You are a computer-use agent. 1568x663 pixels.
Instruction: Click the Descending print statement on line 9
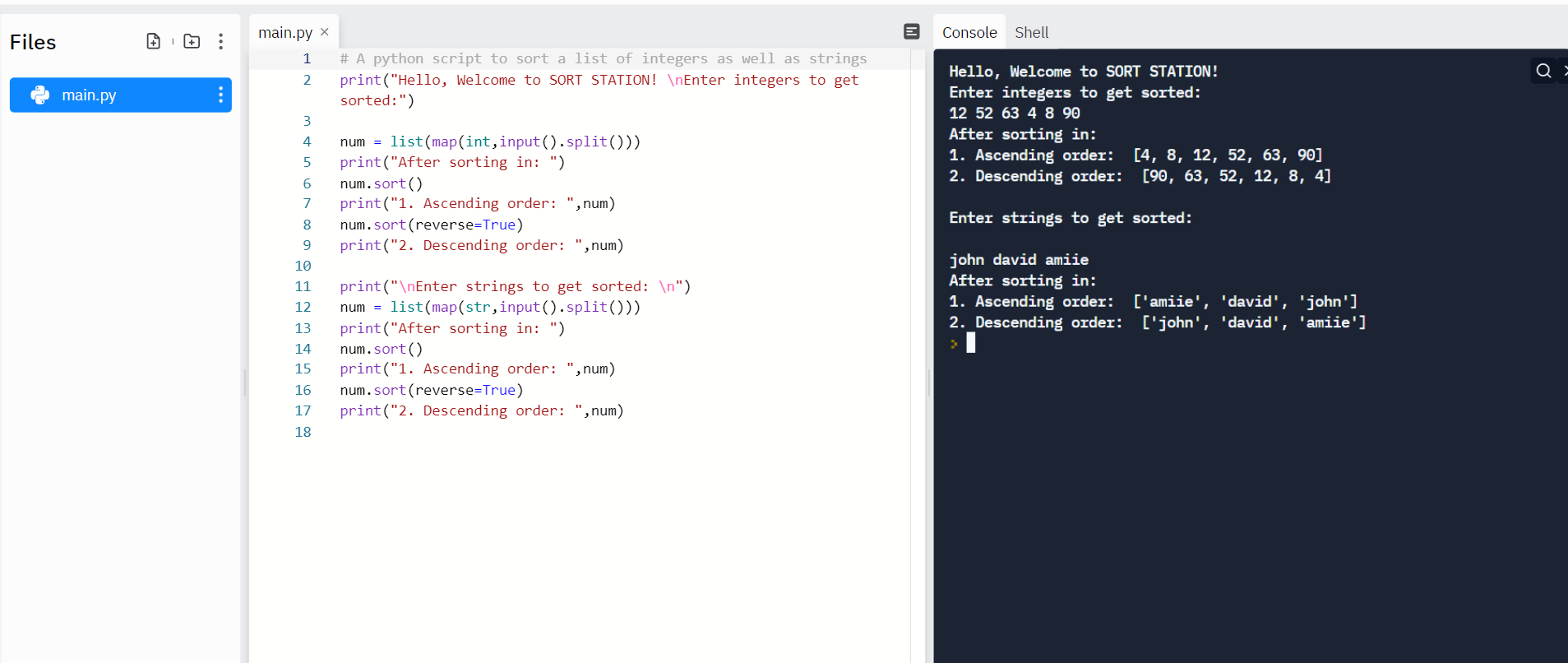pos(482,245)
